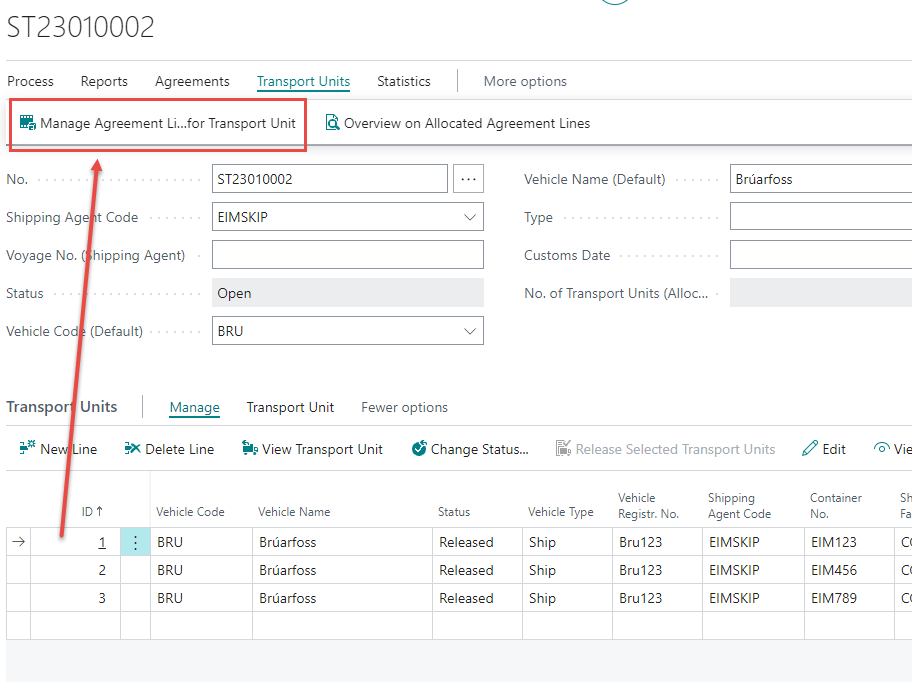
Task: Click the Delete Line icon
Action: click(132, 449)
